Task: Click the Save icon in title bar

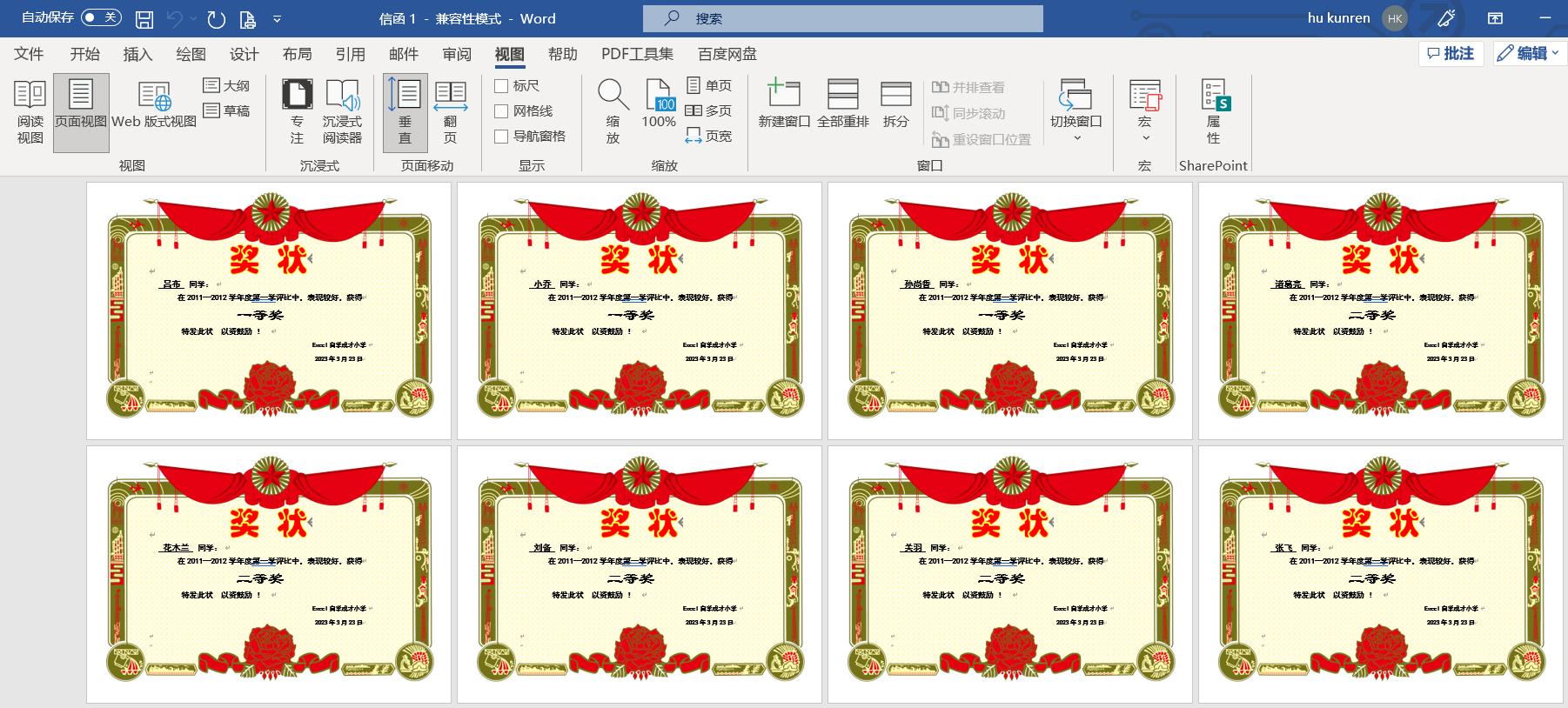Action: click(x=144, y=18)
